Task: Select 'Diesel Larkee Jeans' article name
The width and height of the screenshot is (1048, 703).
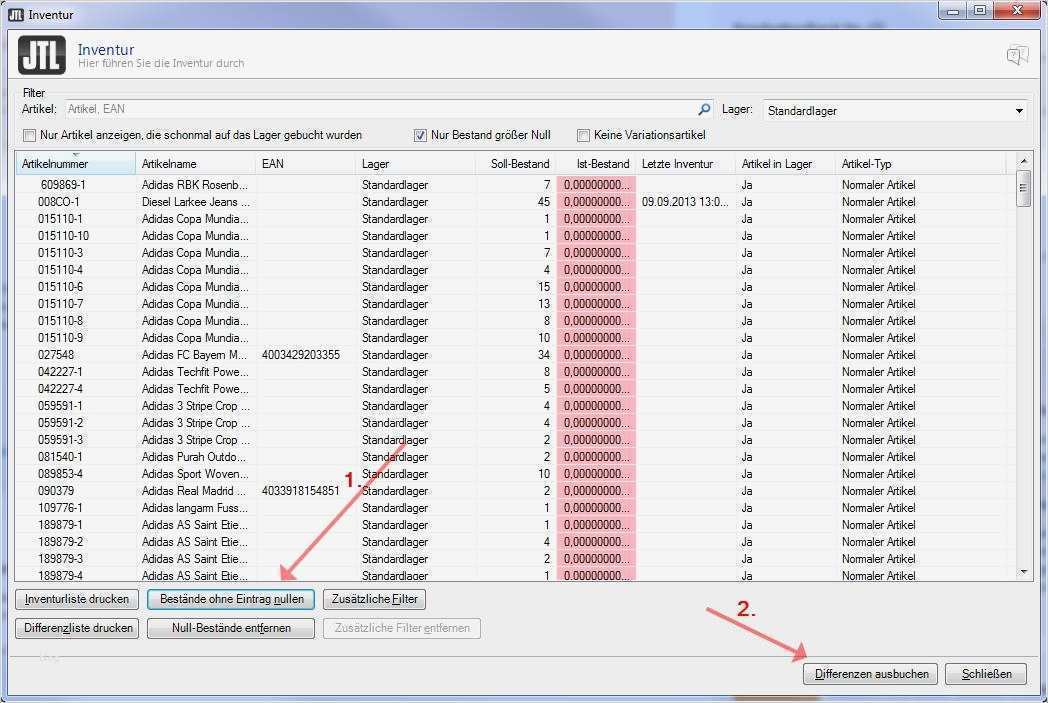Action: pos(195,202)
